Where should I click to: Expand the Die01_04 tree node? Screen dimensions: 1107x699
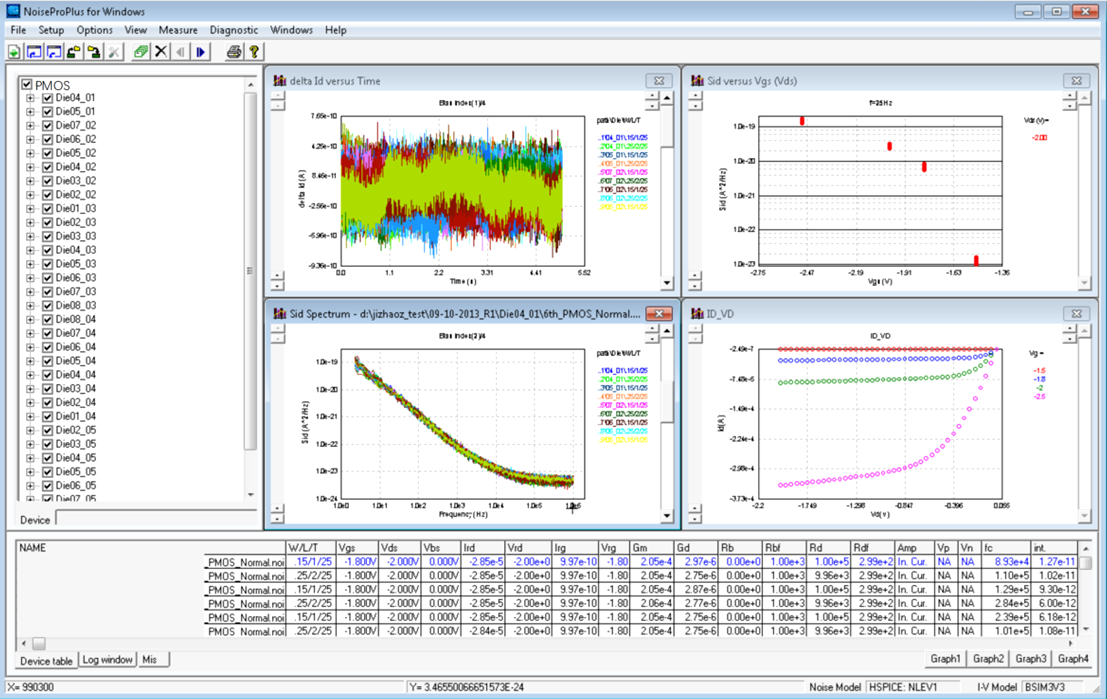31,416
